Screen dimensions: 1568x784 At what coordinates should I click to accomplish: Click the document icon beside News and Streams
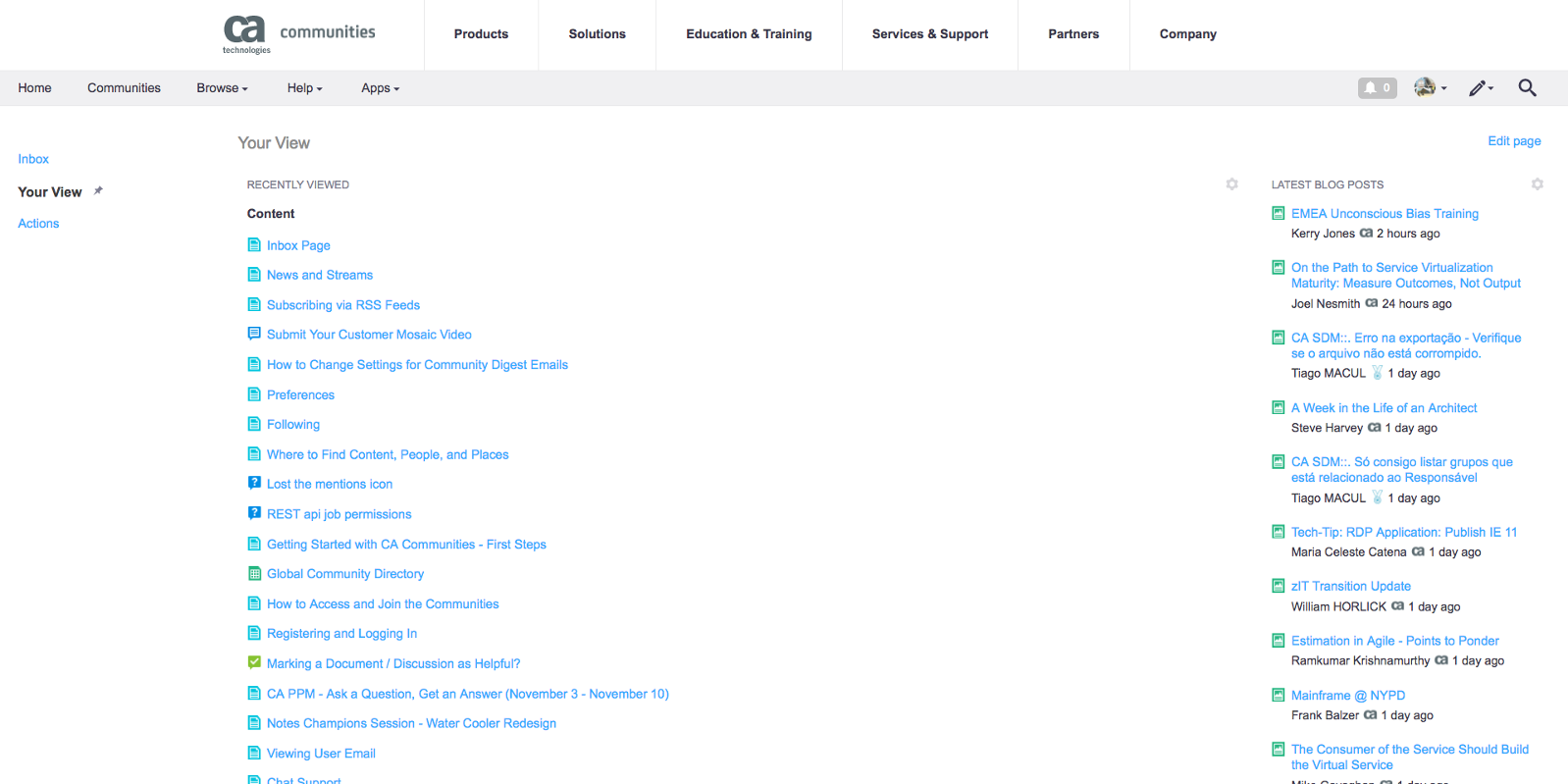click(x=254, y=275)
